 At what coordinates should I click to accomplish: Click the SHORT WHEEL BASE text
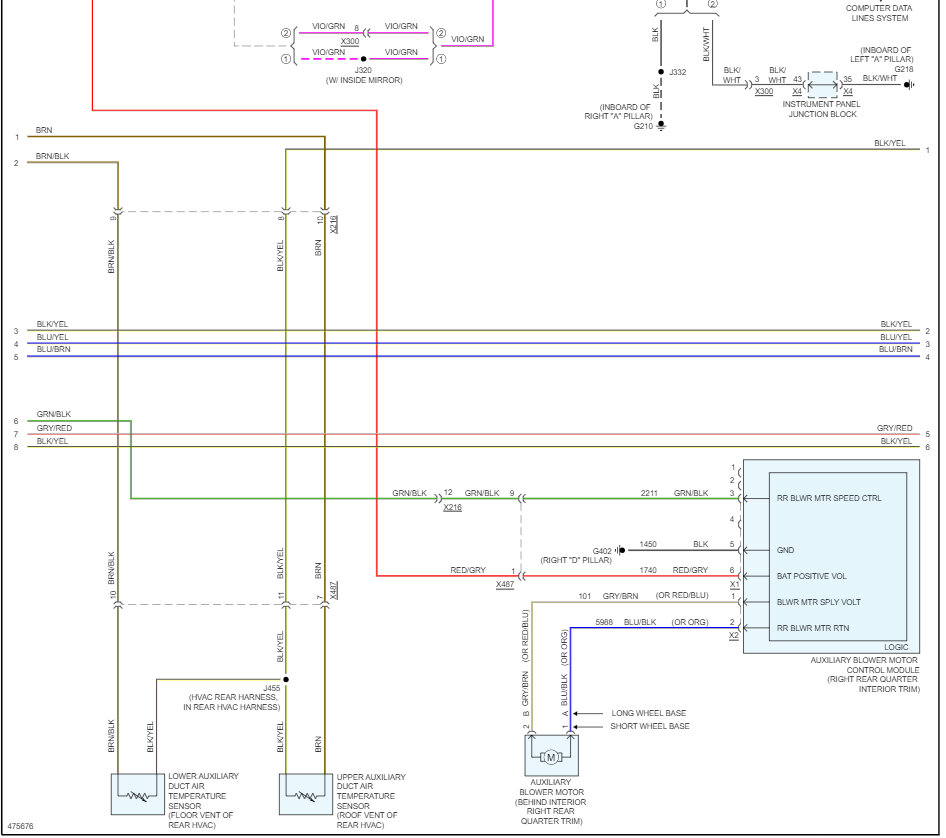click(x=650, y=726)
